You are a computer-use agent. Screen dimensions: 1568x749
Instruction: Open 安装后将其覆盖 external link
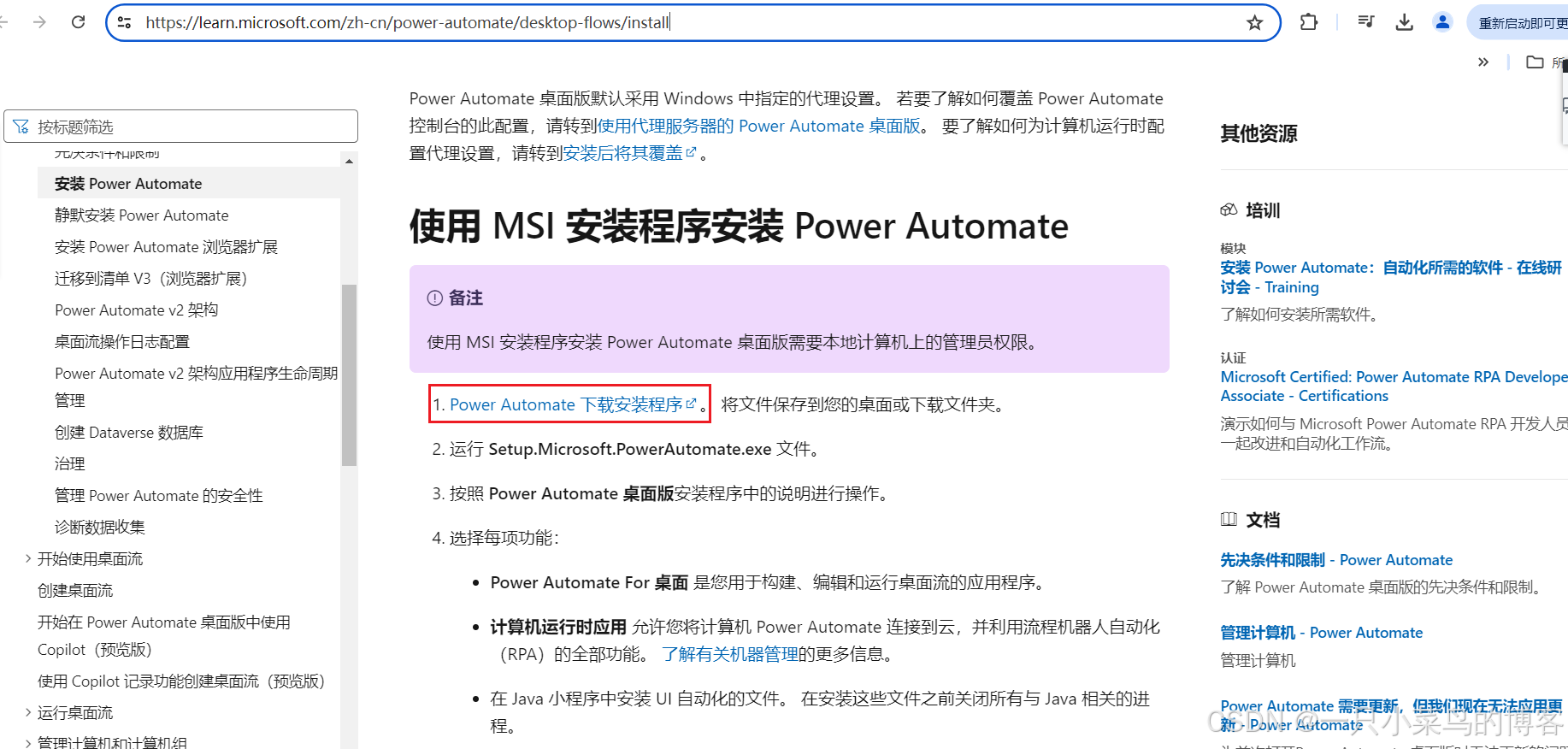(x=629, y=153)
